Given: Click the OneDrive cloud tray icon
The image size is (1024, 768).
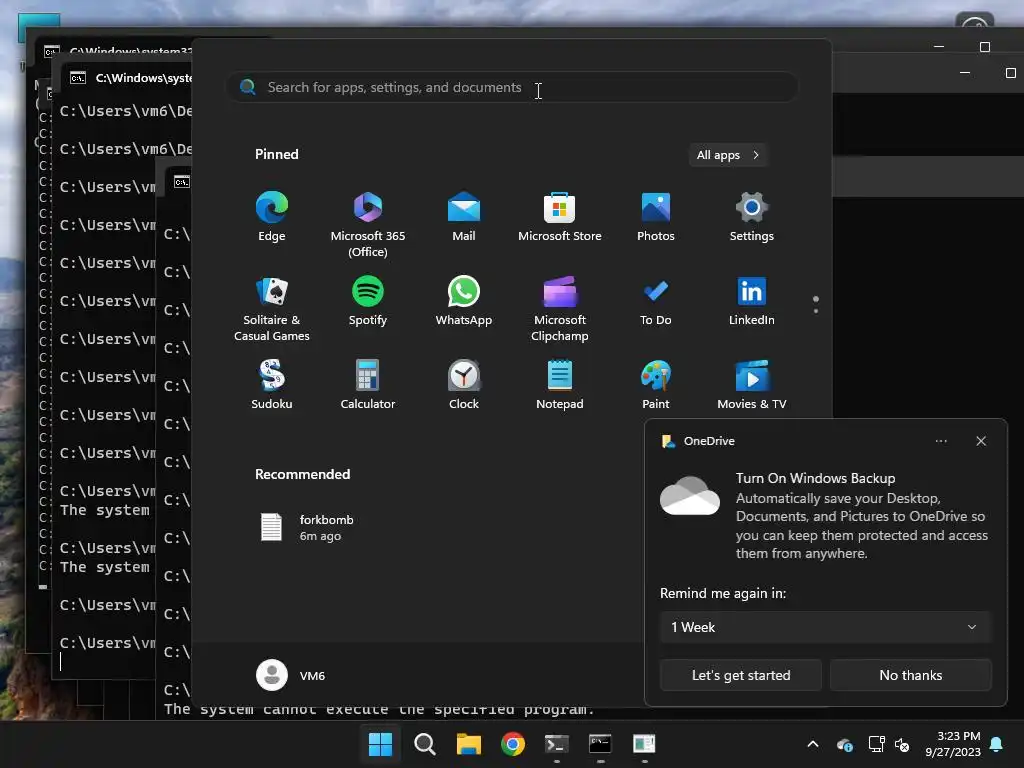Looking at the screenshot, I should click(844, 744).
